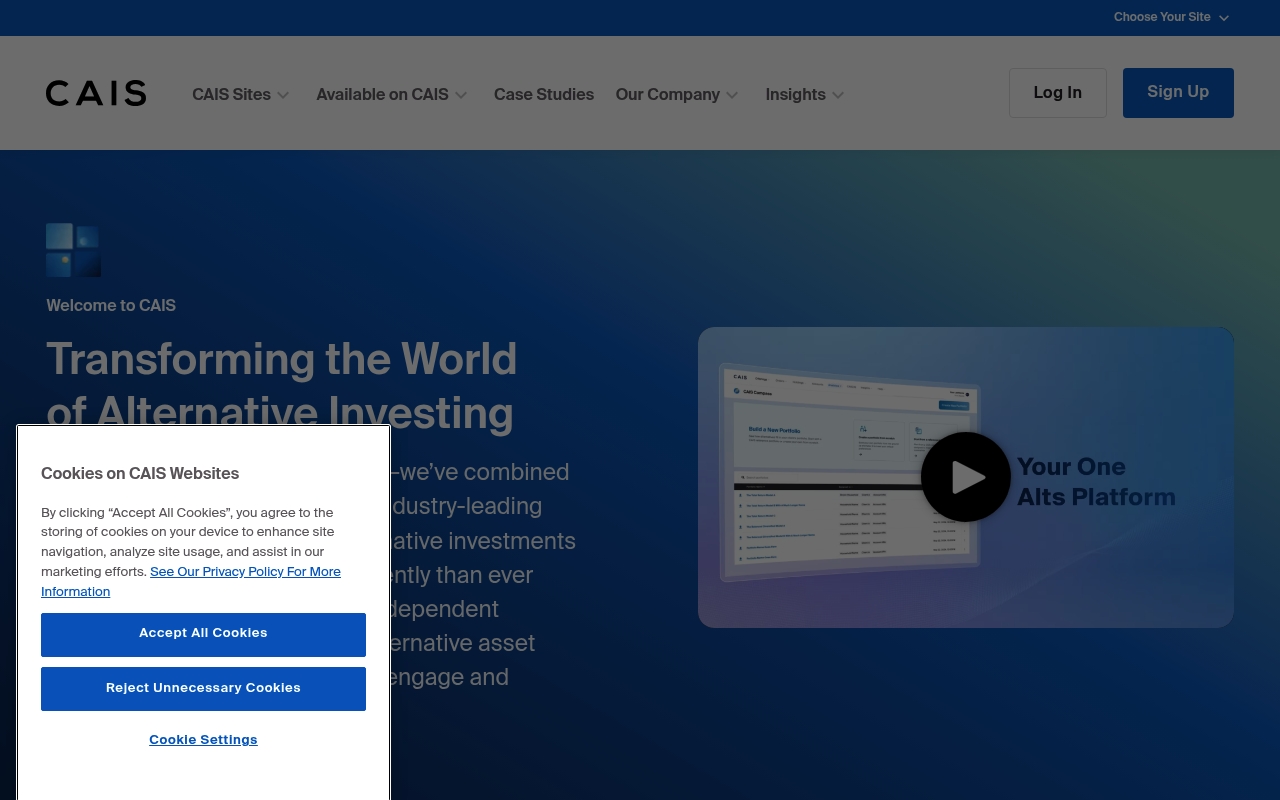1280x800 pixels.
Task: Click the Log In button
Action: (1058, 93)
